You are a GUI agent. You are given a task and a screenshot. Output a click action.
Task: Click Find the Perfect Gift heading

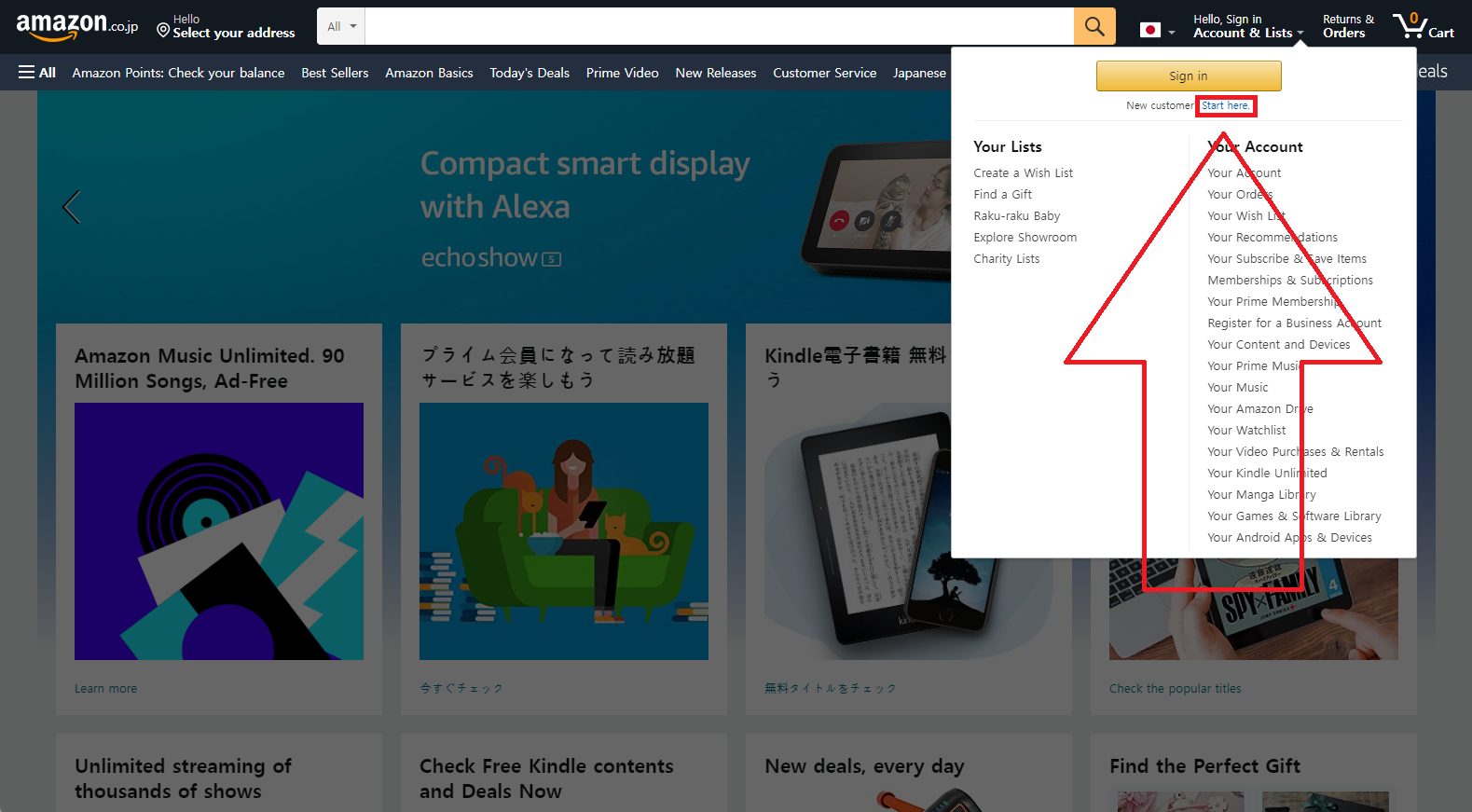(1204, 765)
